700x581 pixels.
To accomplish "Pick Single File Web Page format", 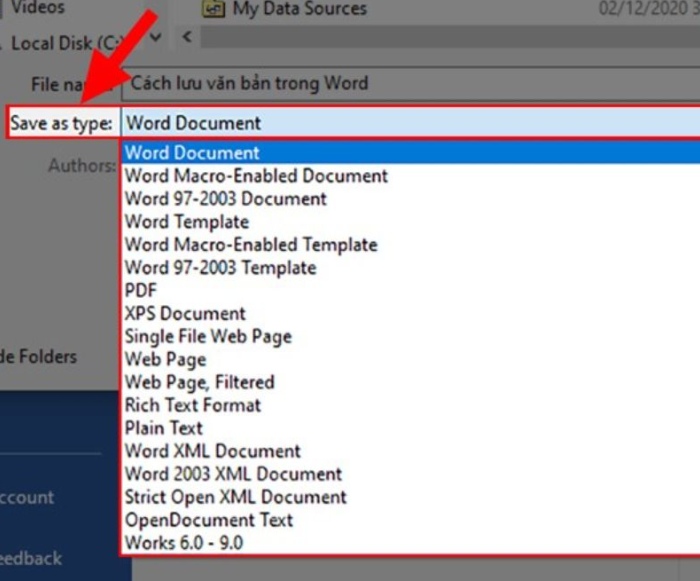I will (x=412, y=336).
